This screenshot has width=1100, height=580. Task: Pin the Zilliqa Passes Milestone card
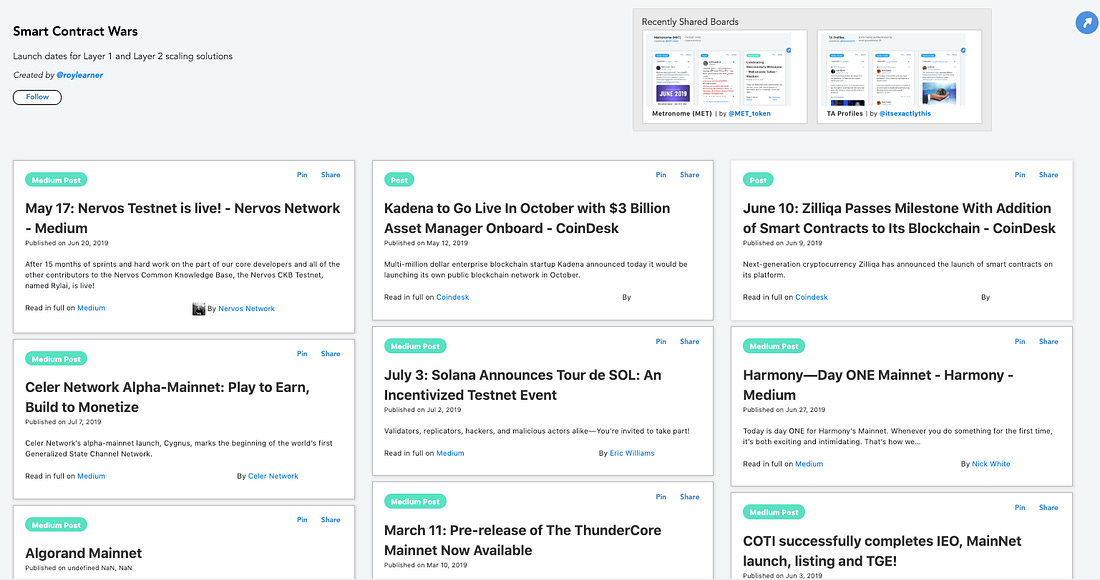[1020, 175]
